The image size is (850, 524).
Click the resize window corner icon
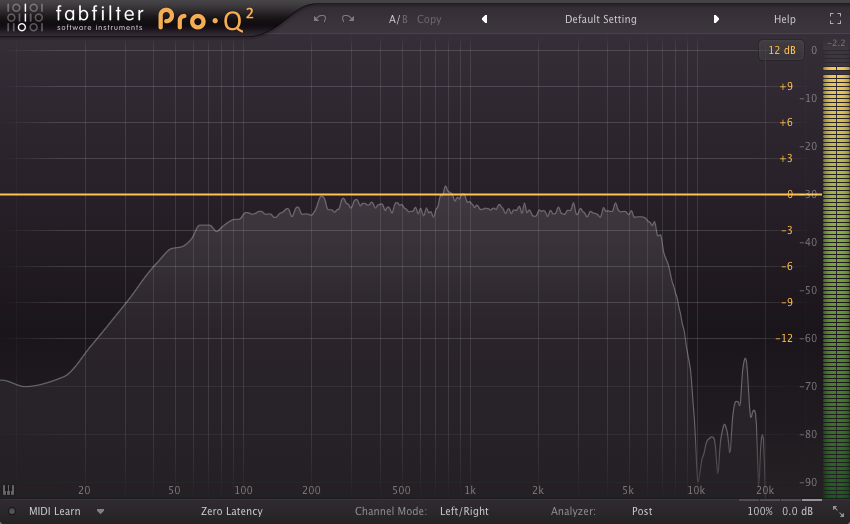point(838,511)
